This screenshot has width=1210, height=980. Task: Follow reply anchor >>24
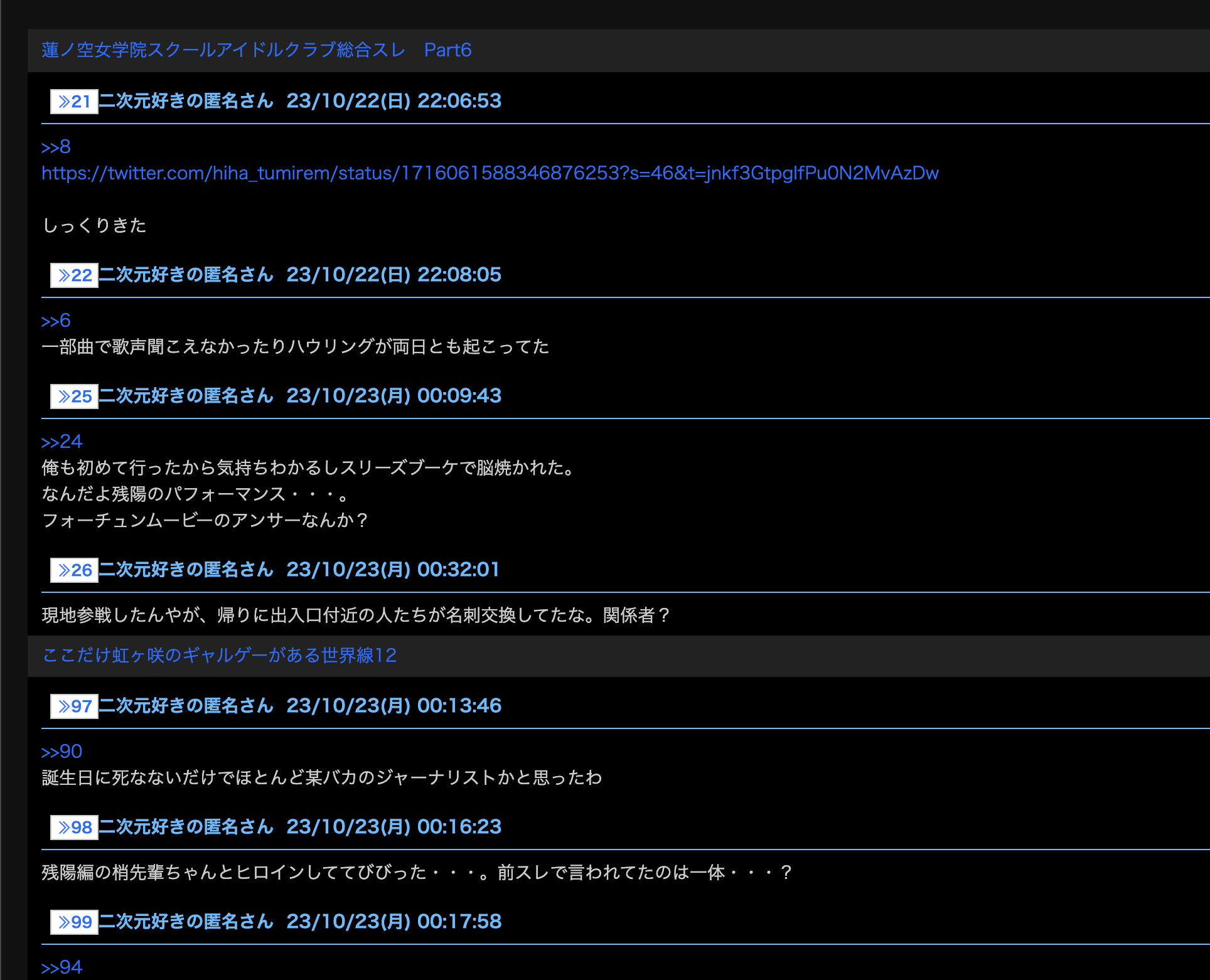62,442
